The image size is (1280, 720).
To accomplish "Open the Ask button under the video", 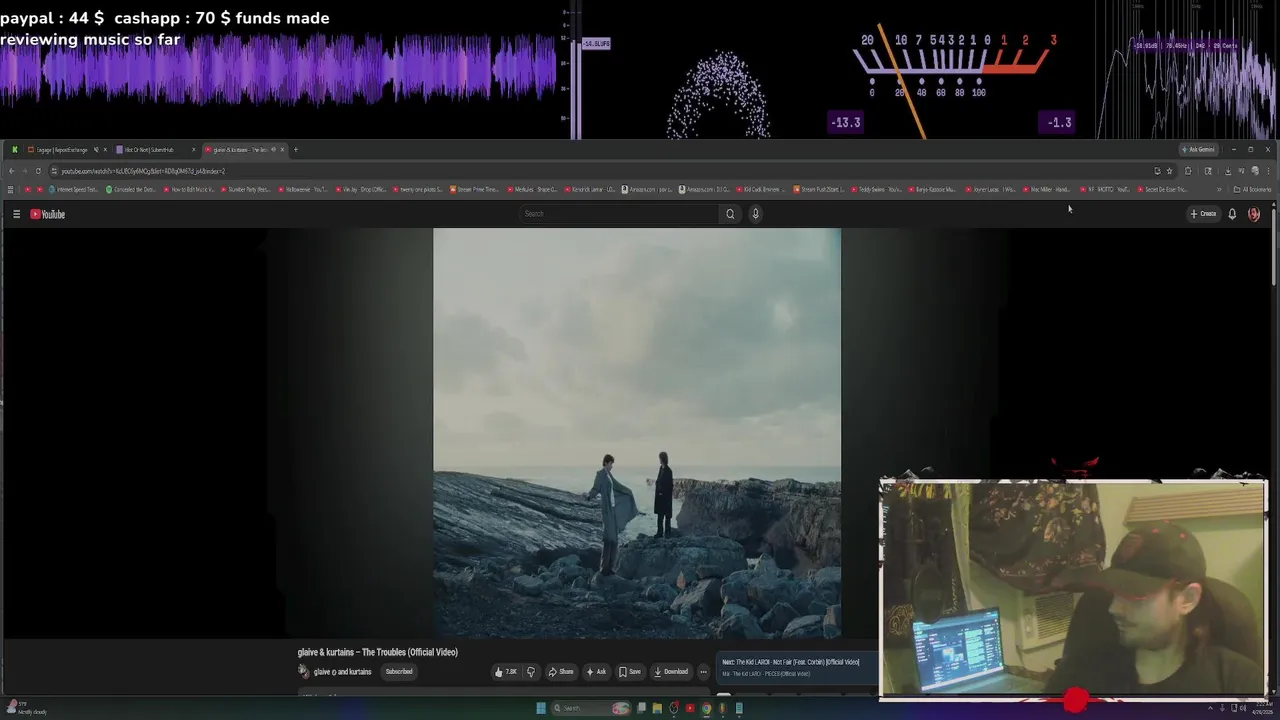I will pos(596,672).
